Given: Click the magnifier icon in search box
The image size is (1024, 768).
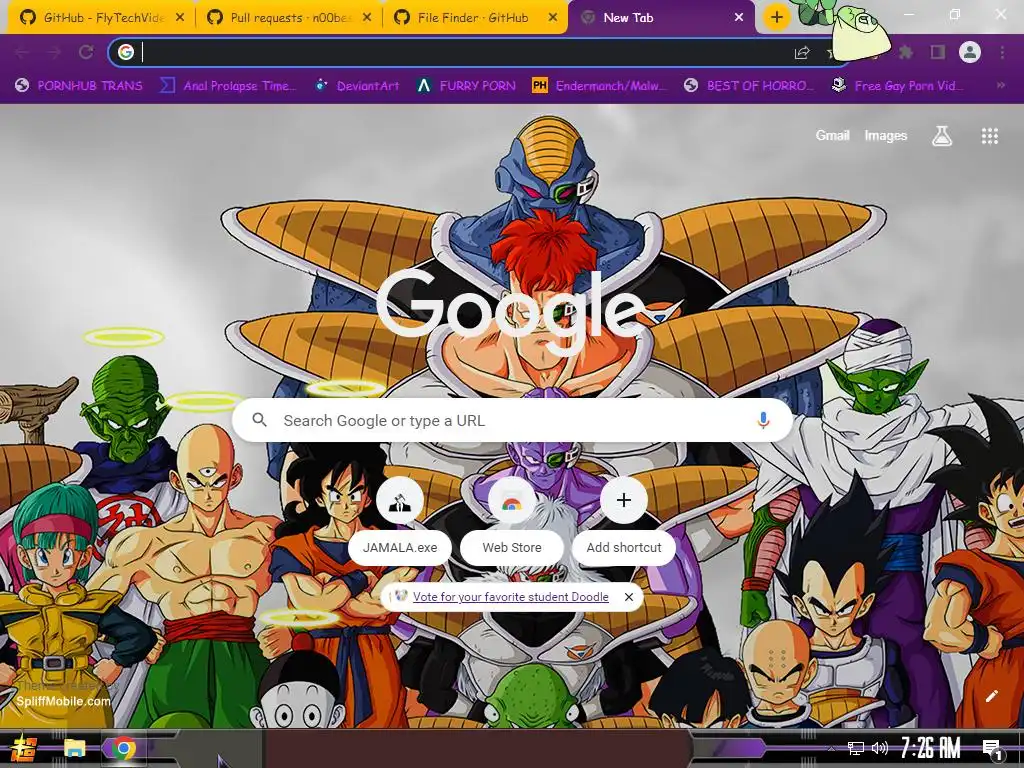Looking at the screenshot, I should pos(259,420).
